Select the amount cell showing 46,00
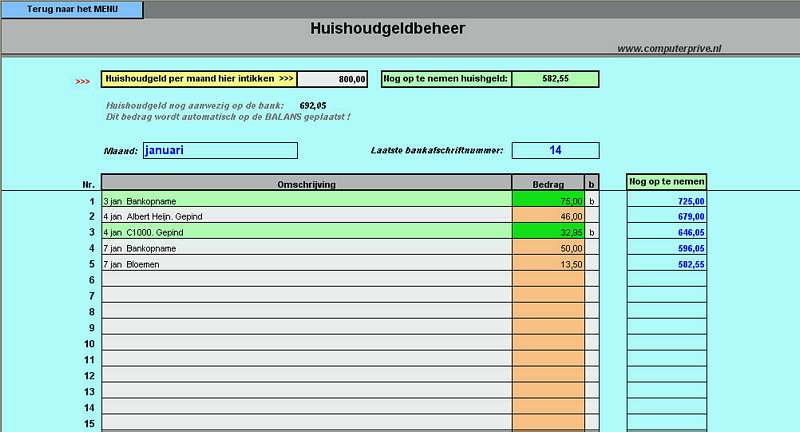The height and width of the screenshot is (432, 800). (547, 216)
